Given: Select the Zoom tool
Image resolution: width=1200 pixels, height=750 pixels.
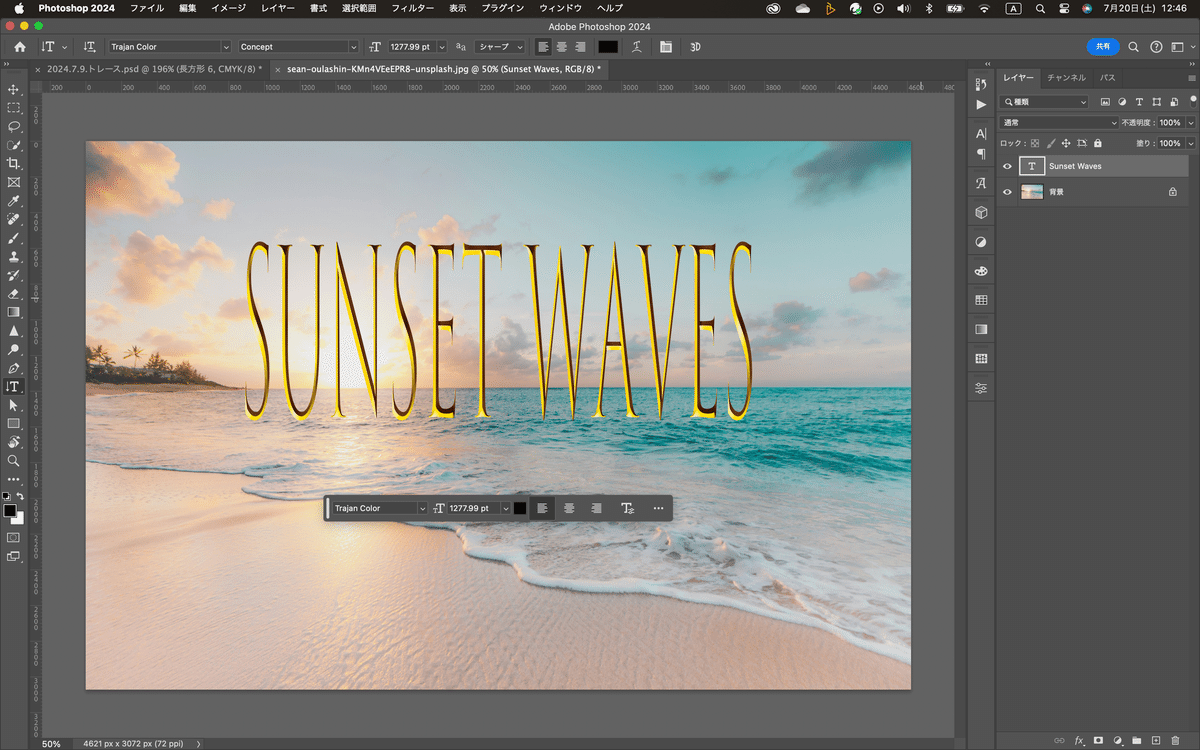Looking at the screenshot, I should click(13, 461).
